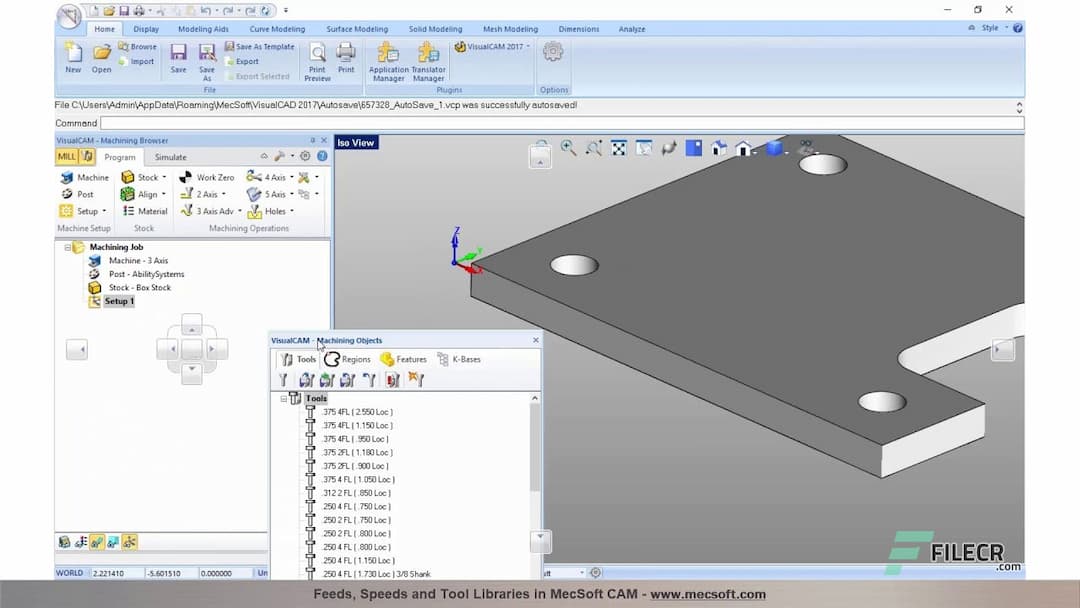The height and width of the screenshot is (608, 1080).
Task: Open the Curve Modeling ribbon menu
Action: click(x=277, y=29)
